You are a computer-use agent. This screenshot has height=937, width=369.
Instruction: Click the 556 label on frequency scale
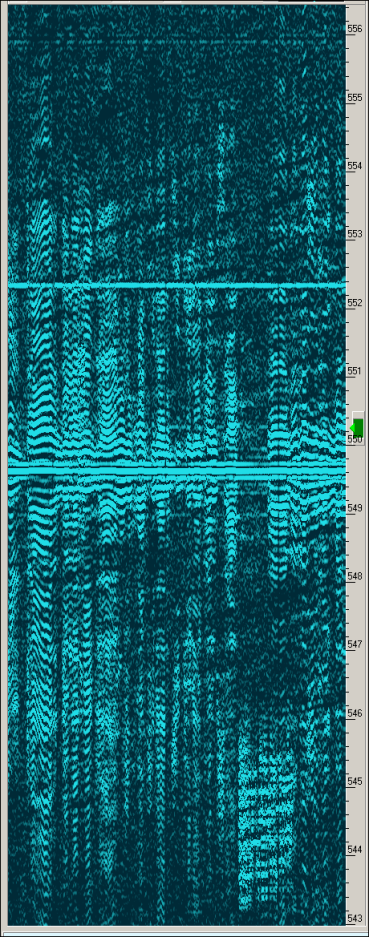click(355, 29)
